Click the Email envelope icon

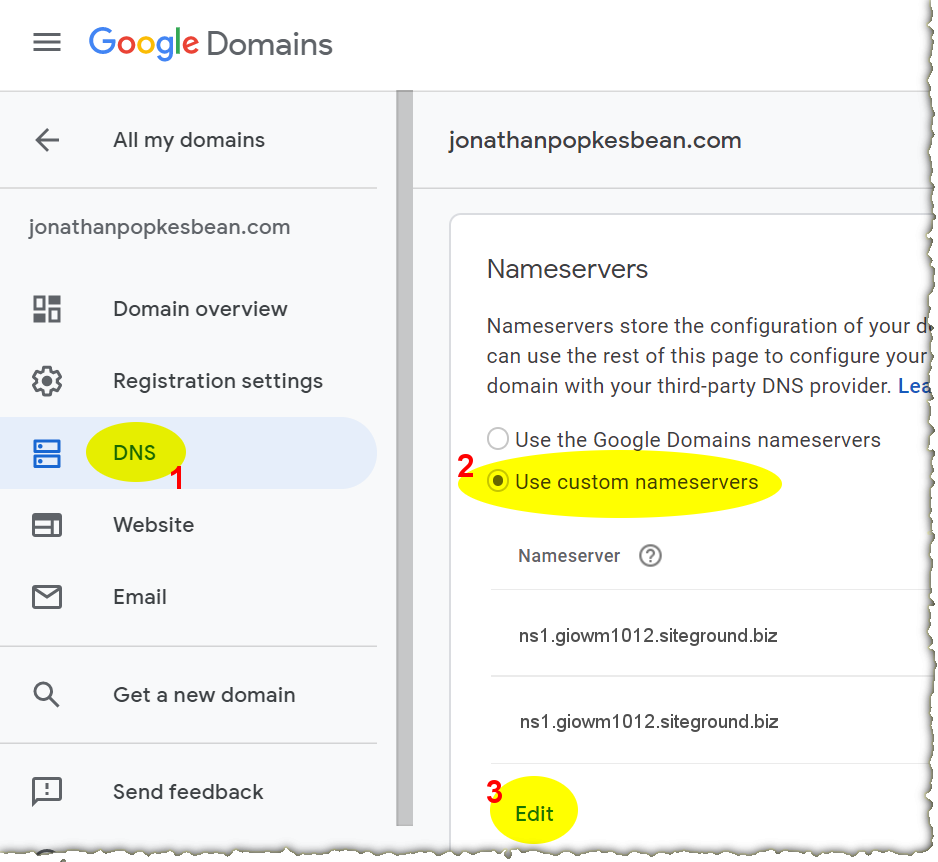[47, 597]
